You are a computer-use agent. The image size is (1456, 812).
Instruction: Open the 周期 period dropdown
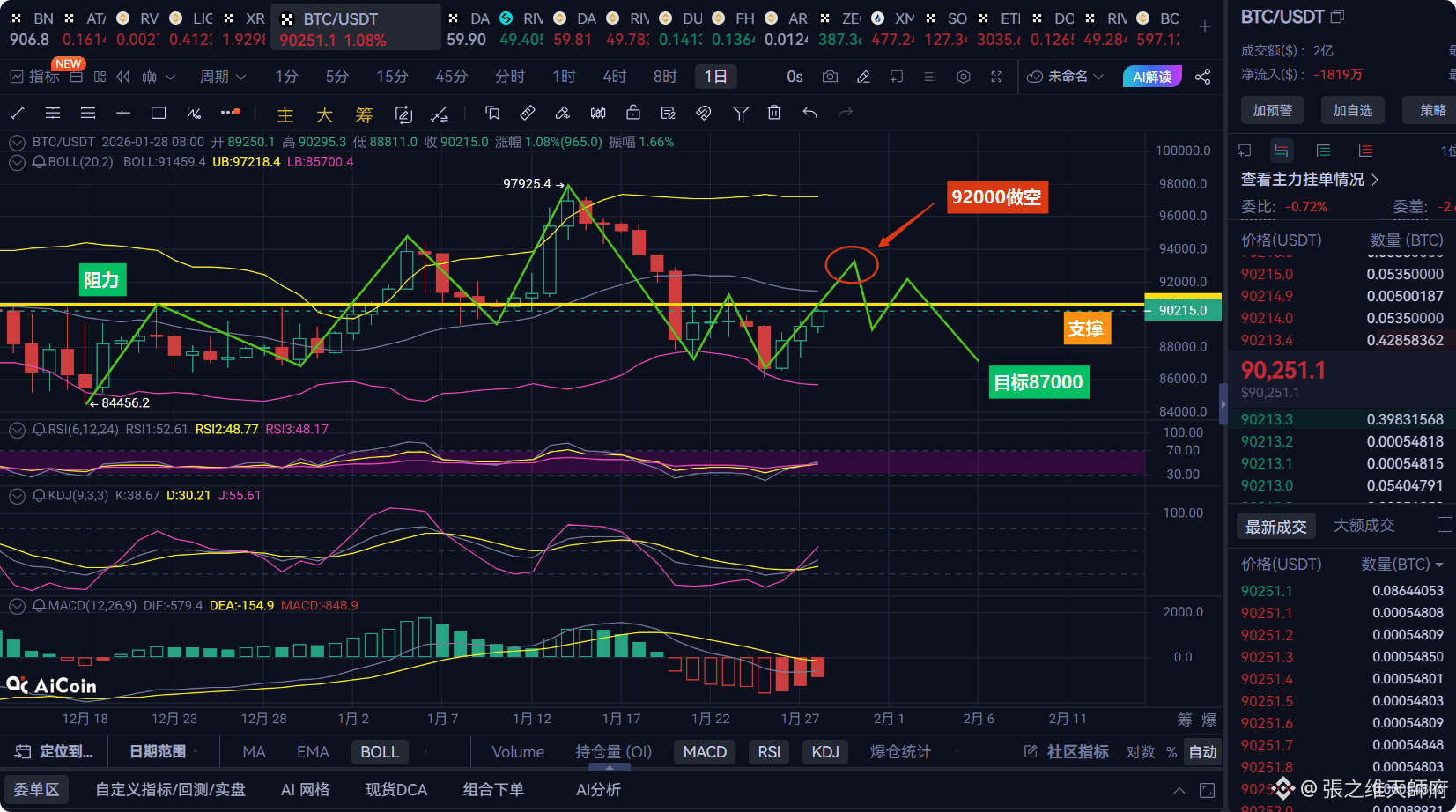pyautogui.click(x=223, y=77)
